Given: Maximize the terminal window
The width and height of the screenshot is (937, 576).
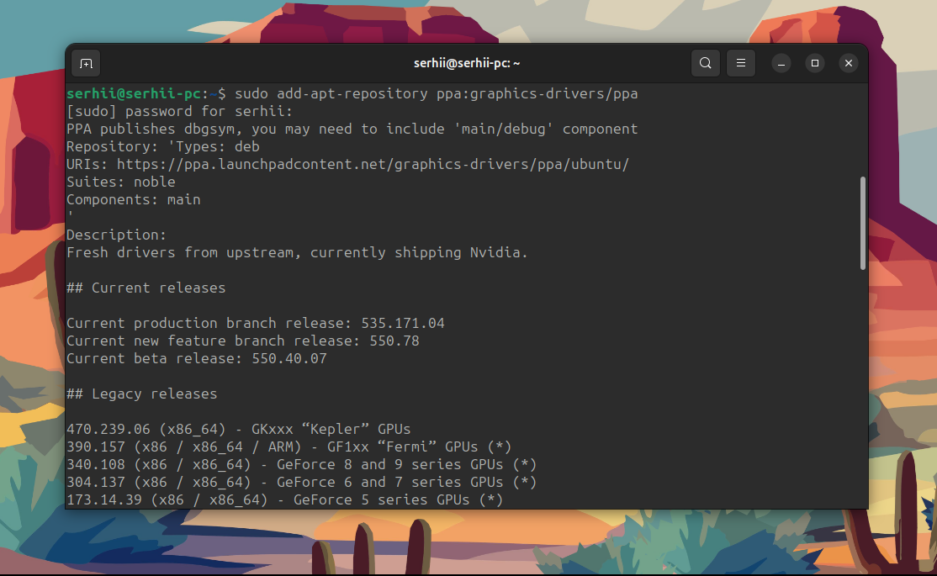Looking at the screenshot, I should click(x=814, y=63).
